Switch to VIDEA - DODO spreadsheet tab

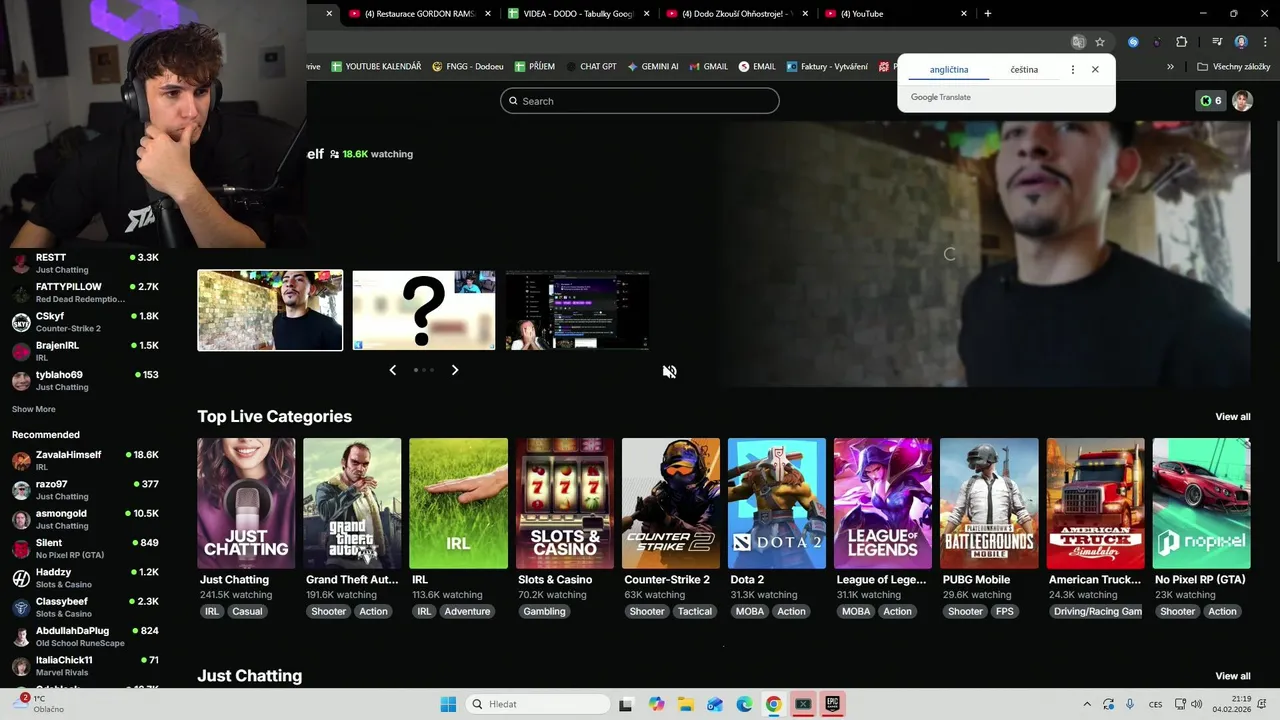577,14
